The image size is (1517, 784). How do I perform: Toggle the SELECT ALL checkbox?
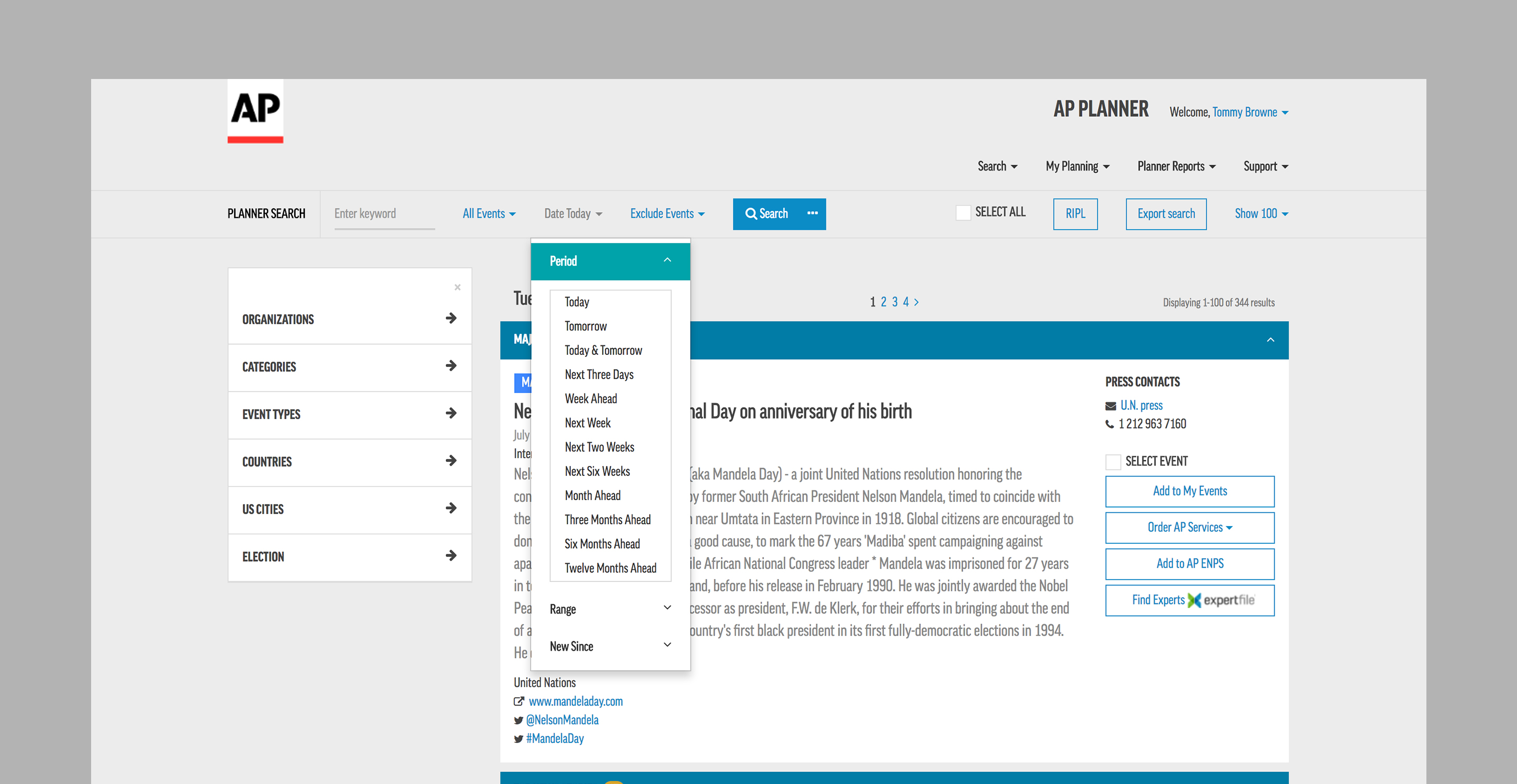click(963, 213)
